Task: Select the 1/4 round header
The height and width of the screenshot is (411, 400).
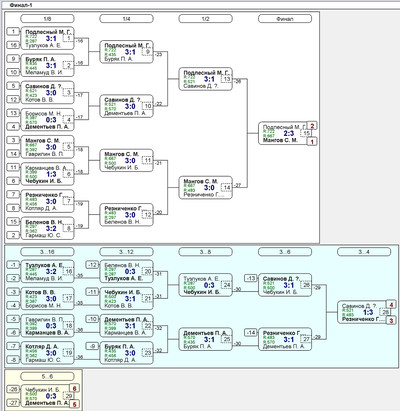Action: point(126,19)
